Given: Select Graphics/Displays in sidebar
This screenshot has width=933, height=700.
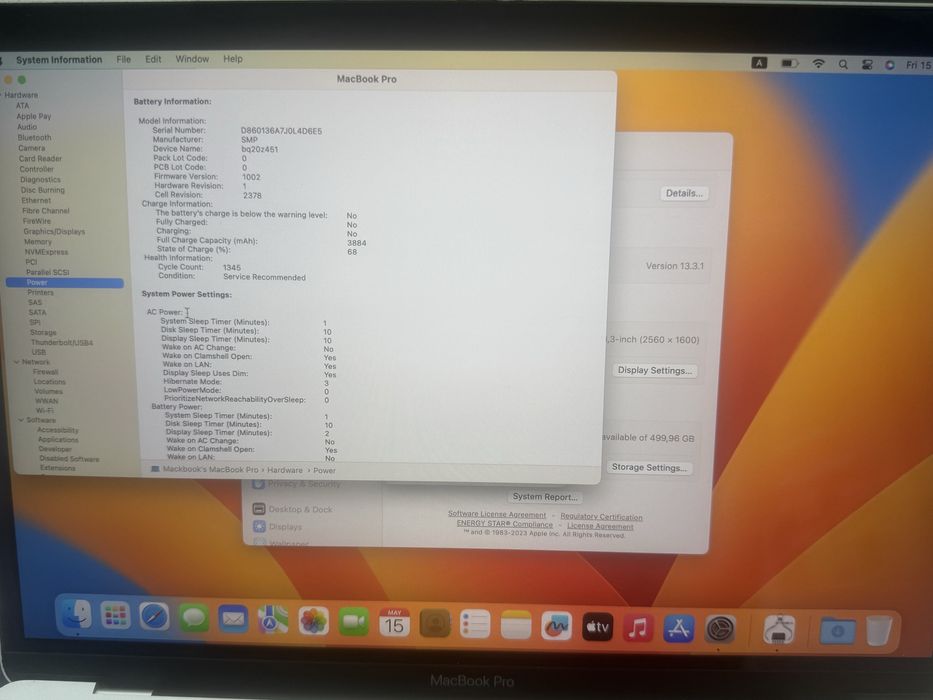Looking at the screenshot, I should pyautogui.click(x=54, y=232).
